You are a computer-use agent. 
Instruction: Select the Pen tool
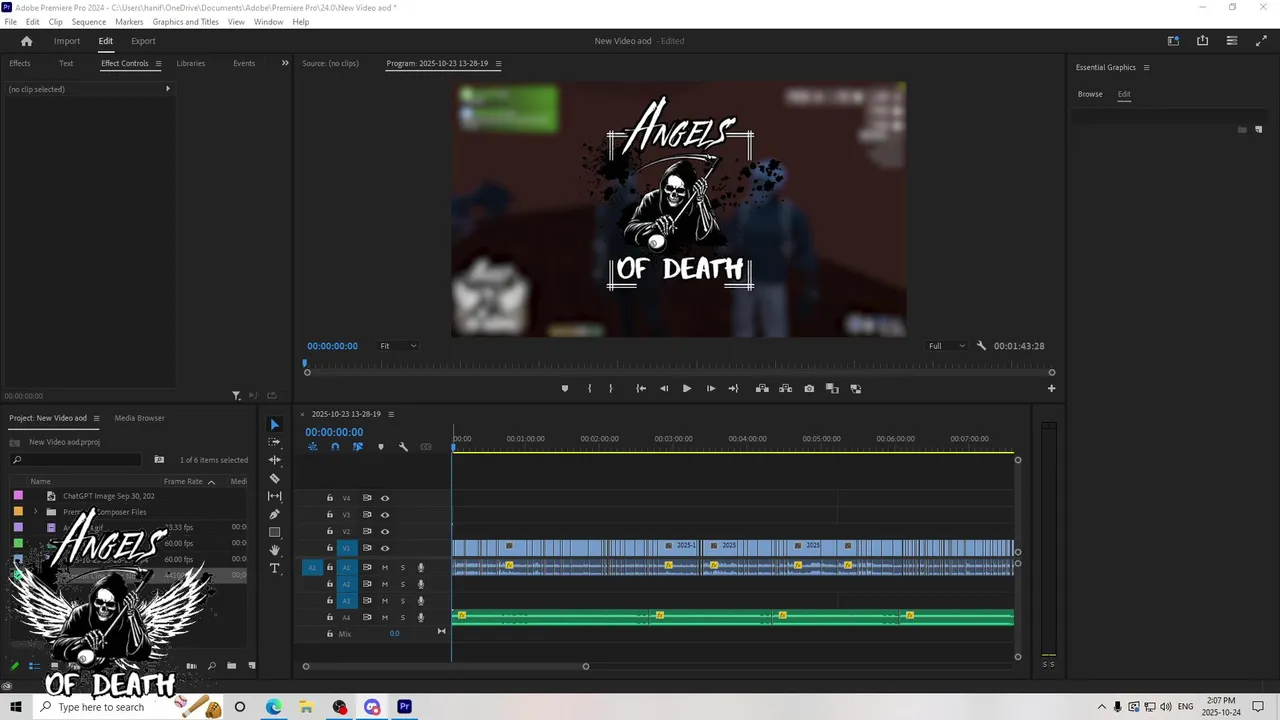pyautogui.click(x=275, y=514)
